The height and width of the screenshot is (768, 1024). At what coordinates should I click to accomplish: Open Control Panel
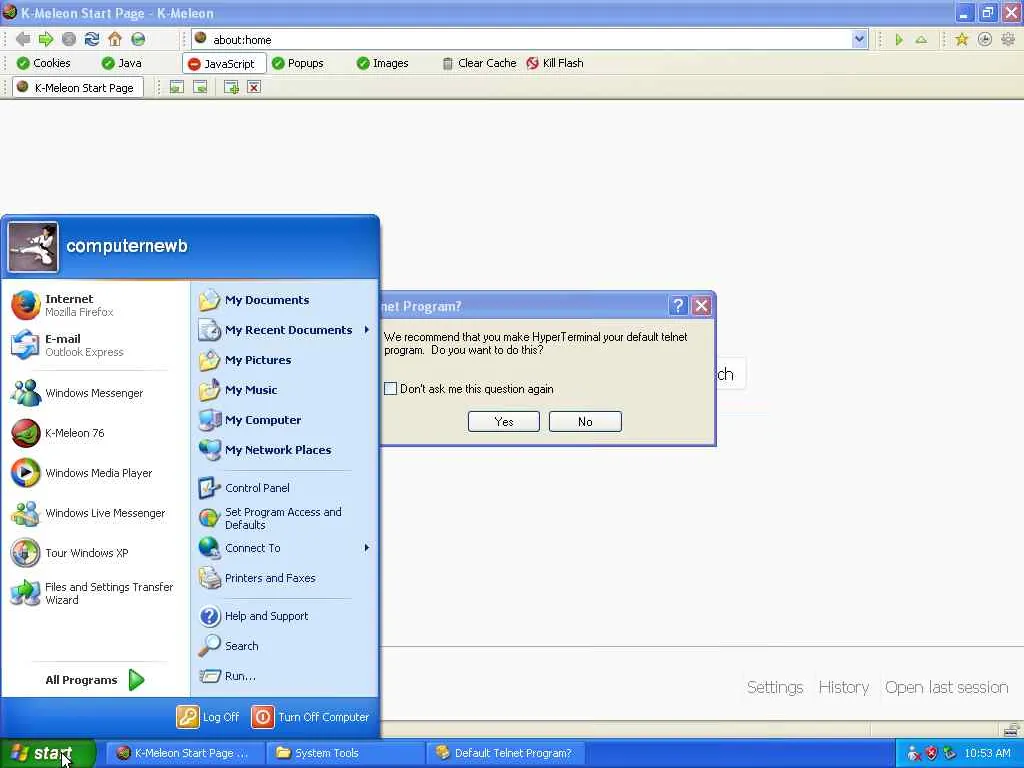click(285, 488)
